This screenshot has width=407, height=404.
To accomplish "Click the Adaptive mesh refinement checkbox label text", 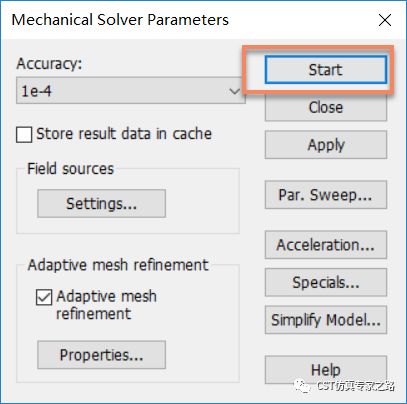I will [x=106, y=305].
